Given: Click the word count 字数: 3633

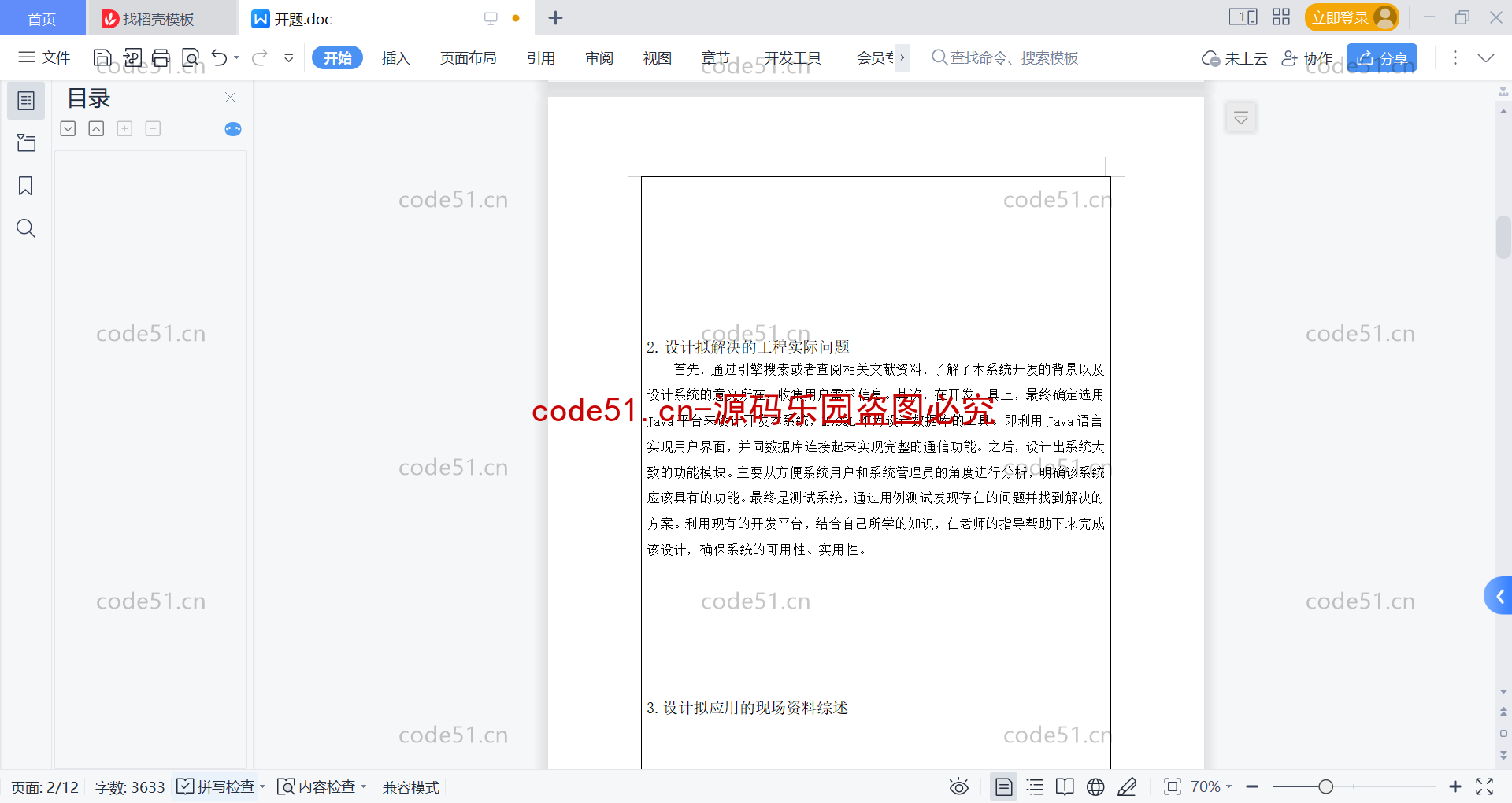Looking at the screenshot, I should 130,787.
